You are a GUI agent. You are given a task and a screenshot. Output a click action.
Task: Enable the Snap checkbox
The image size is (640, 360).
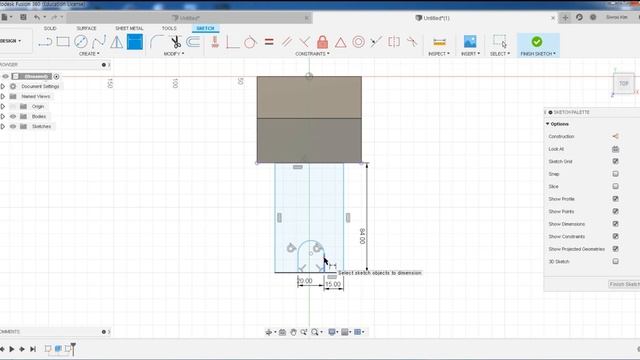(616, 174)
